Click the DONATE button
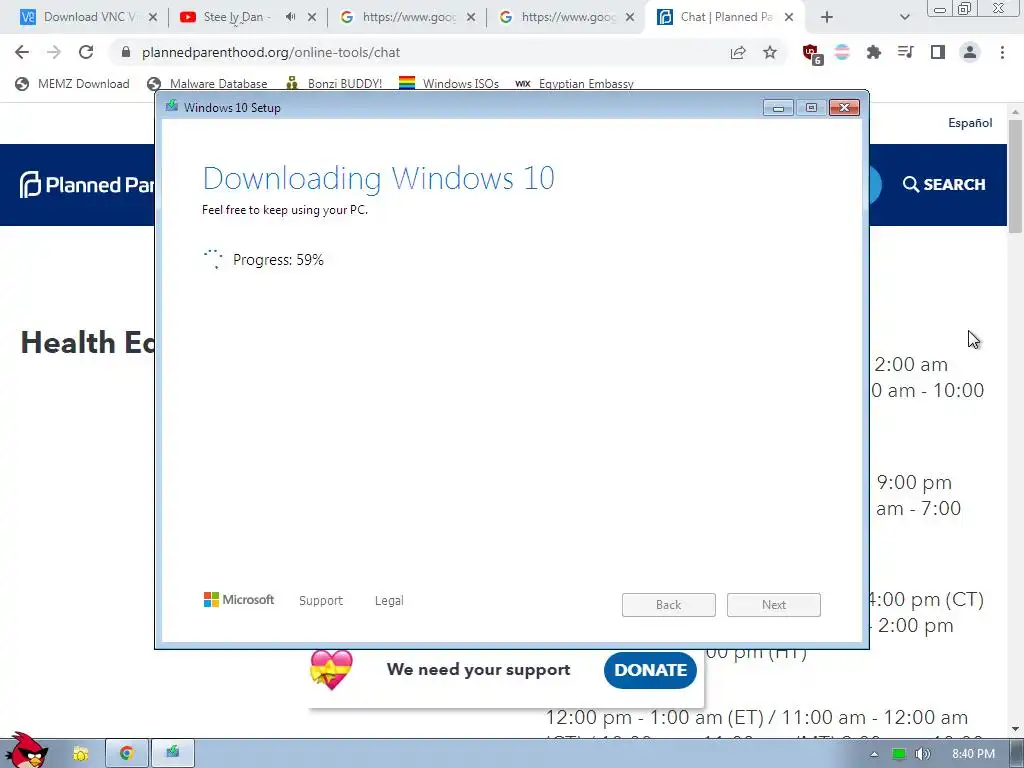Screen dimensions: 1024x768 click(650, 670)
